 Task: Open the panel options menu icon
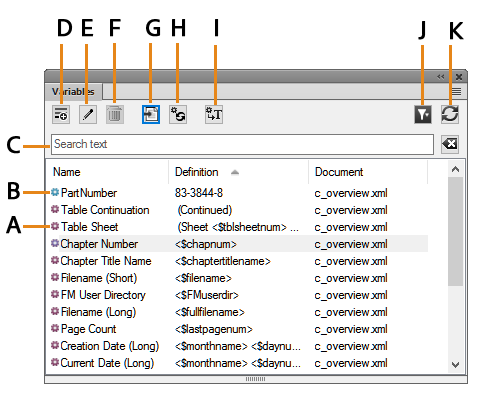click(456, 91)
